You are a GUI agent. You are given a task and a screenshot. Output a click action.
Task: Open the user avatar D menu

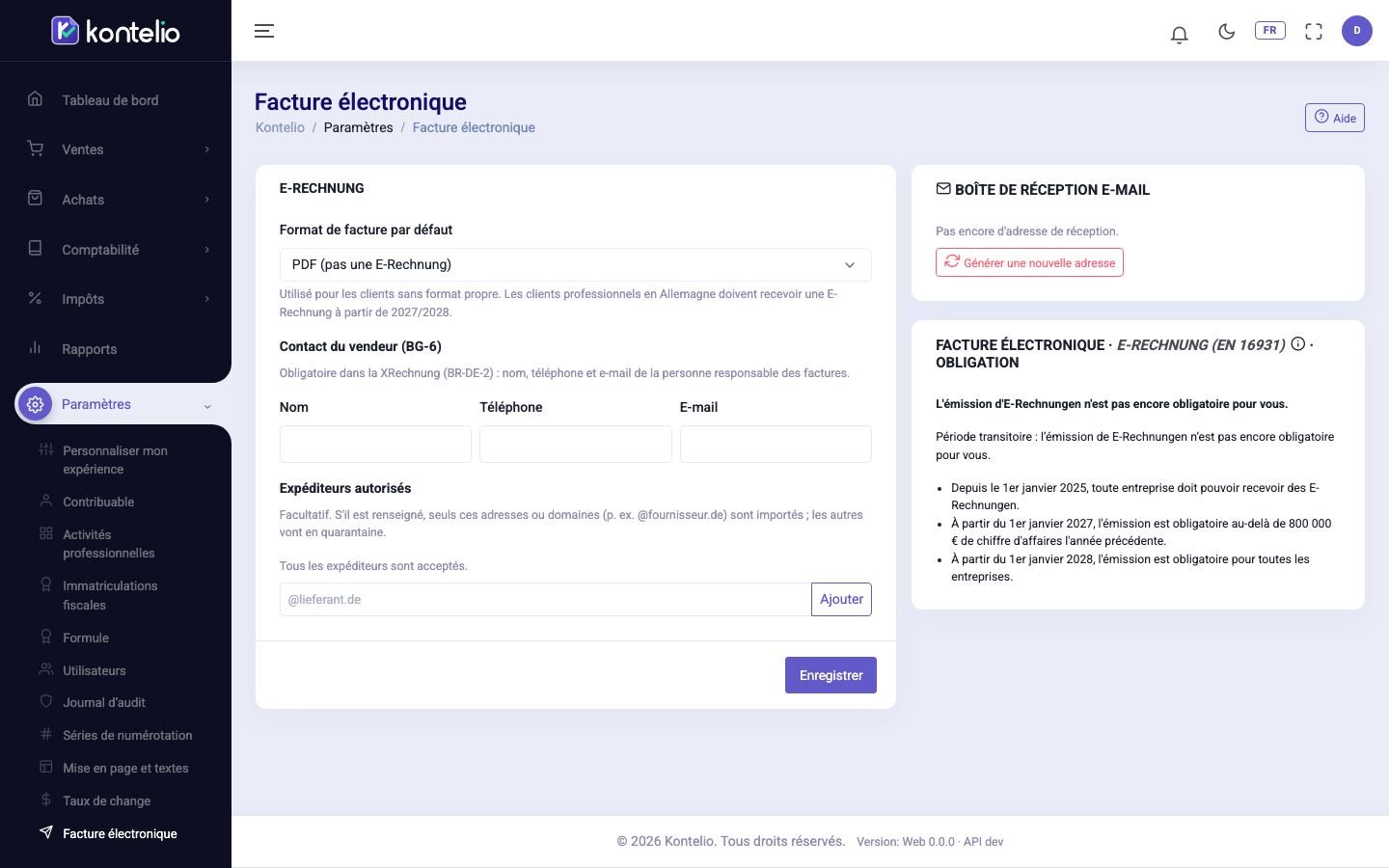pyautogui.click(x=1356, y=31)
